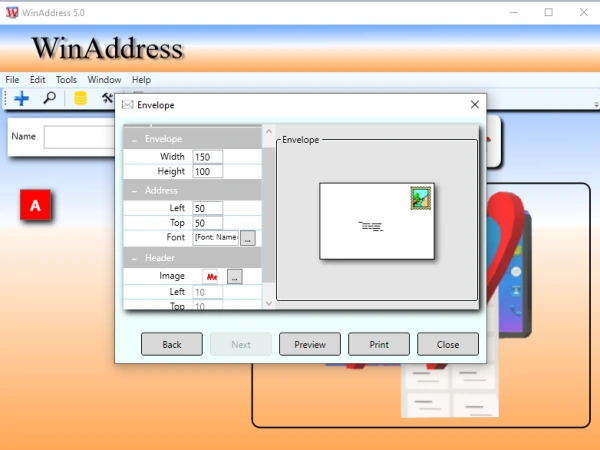The height and width of the screenshot is (450, 600).
Task: Maximize the WinAddress window
Action: (548, 12)
